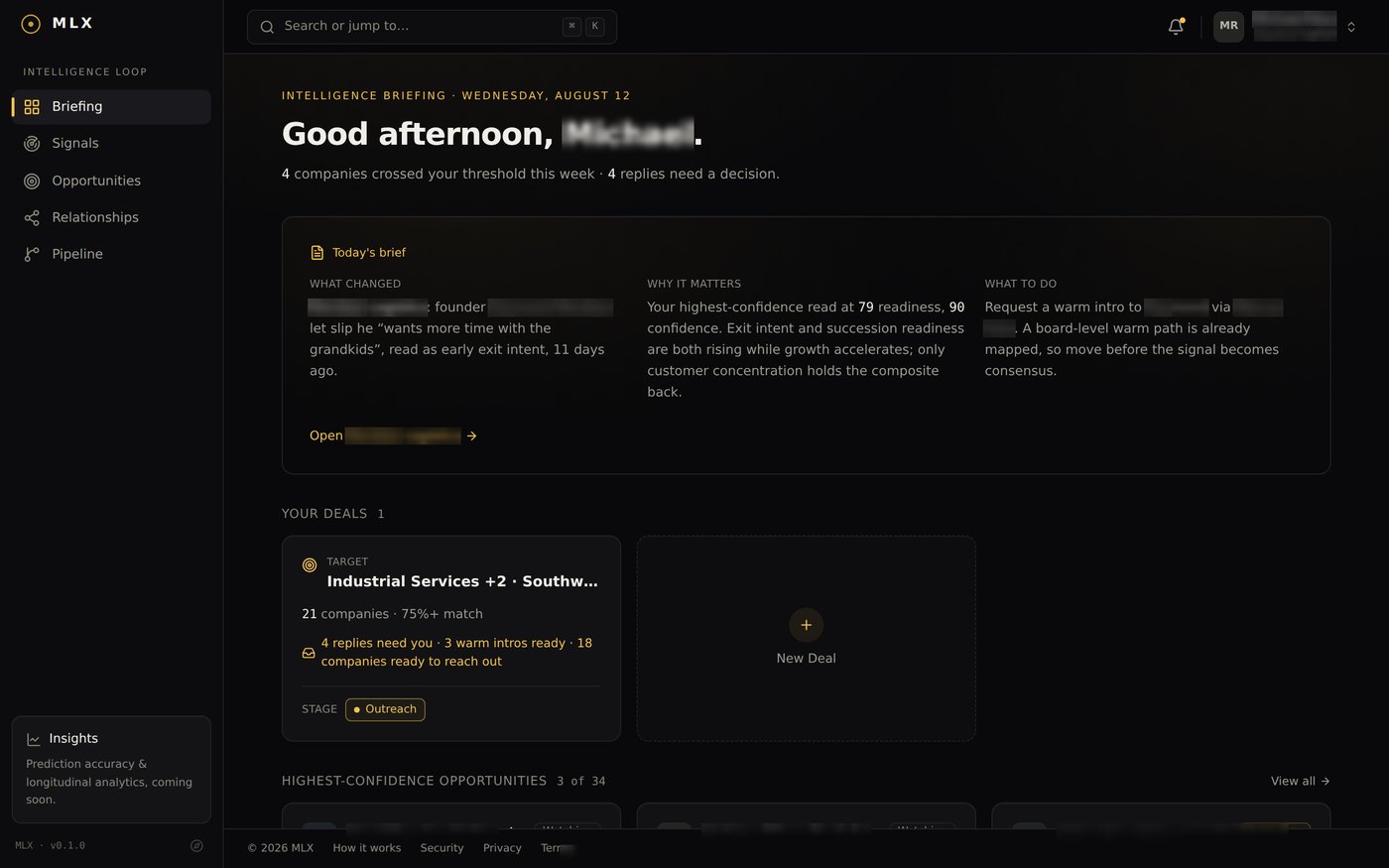Screen dimensions: 1389x868
Task: Open notifications bell
Action: tap(1176, 27)
